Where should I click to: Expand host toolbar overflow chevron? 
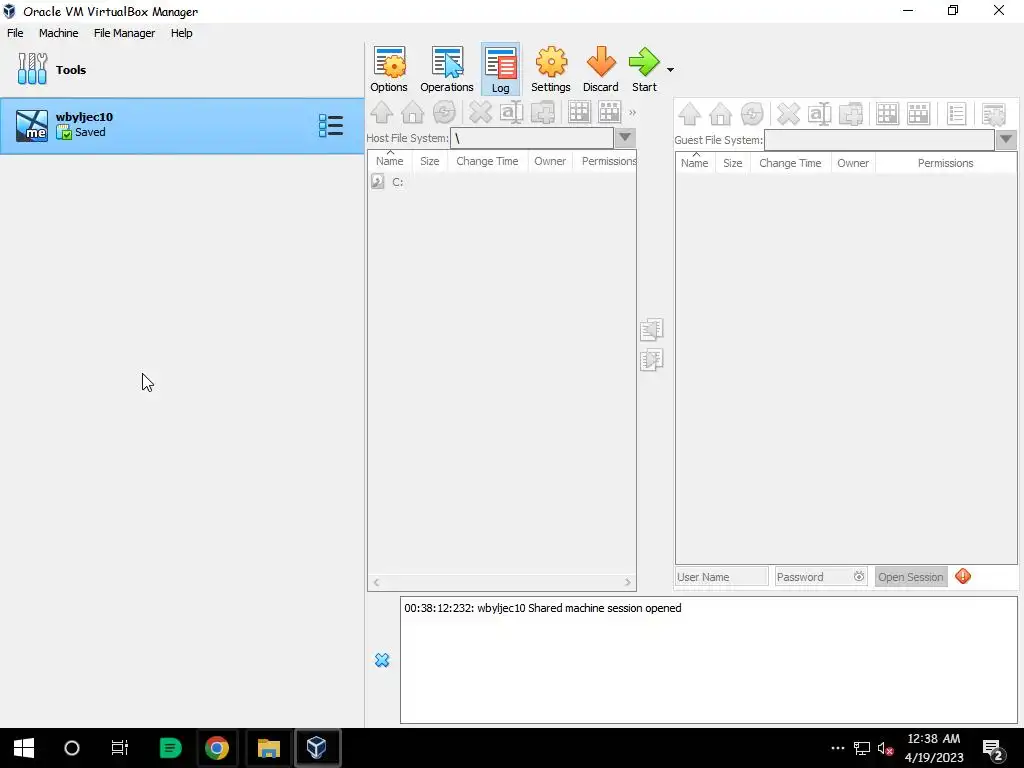click(632, 113)
